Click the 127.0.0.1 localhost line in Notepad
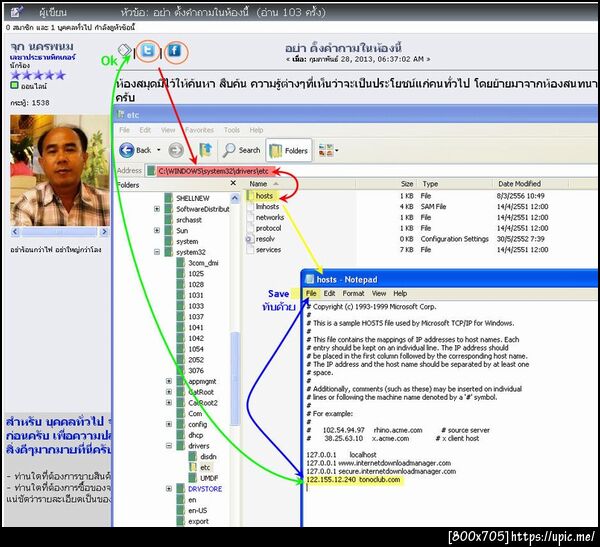Viewport: 600px width, 547px height. point(341,455)
